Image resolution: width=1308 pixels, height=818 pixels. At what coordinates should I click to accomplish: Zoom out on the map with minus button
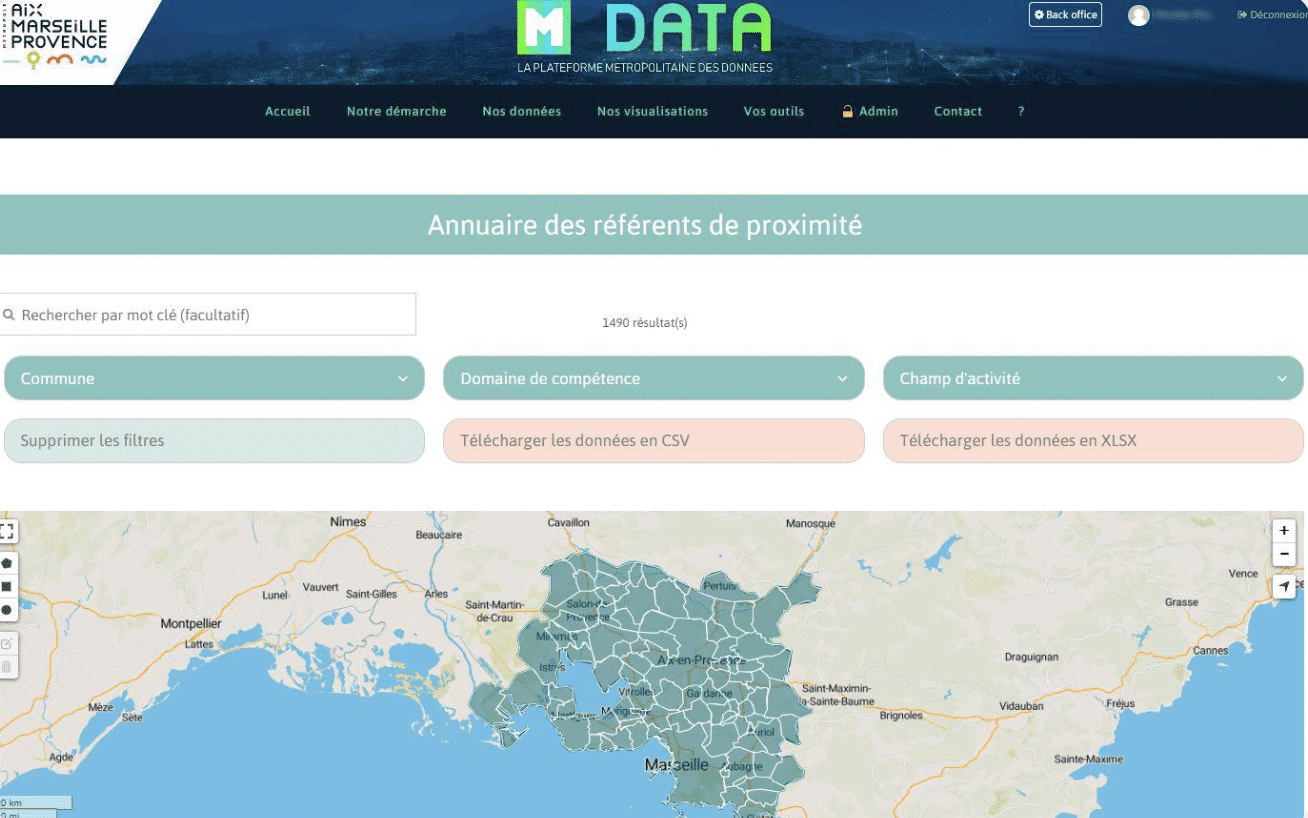tap(1284, 554)
